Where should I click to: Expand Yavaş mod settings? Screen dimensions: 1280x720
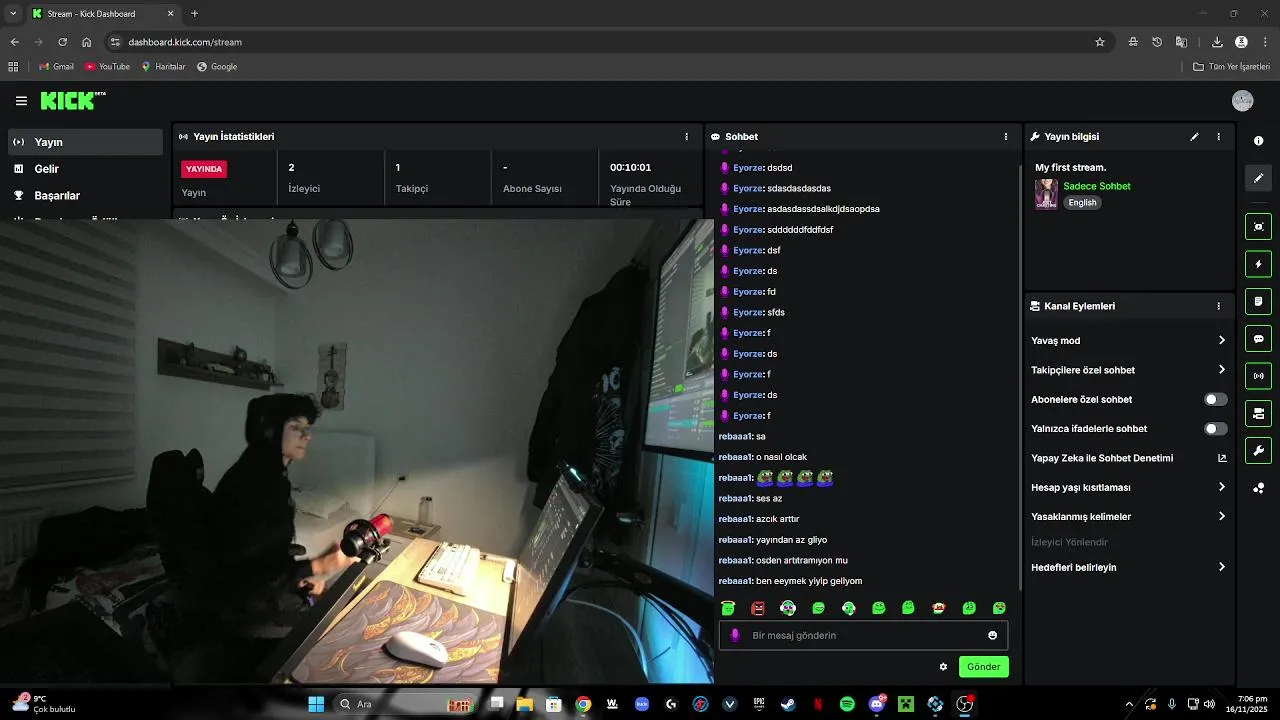coord(1129,340)
